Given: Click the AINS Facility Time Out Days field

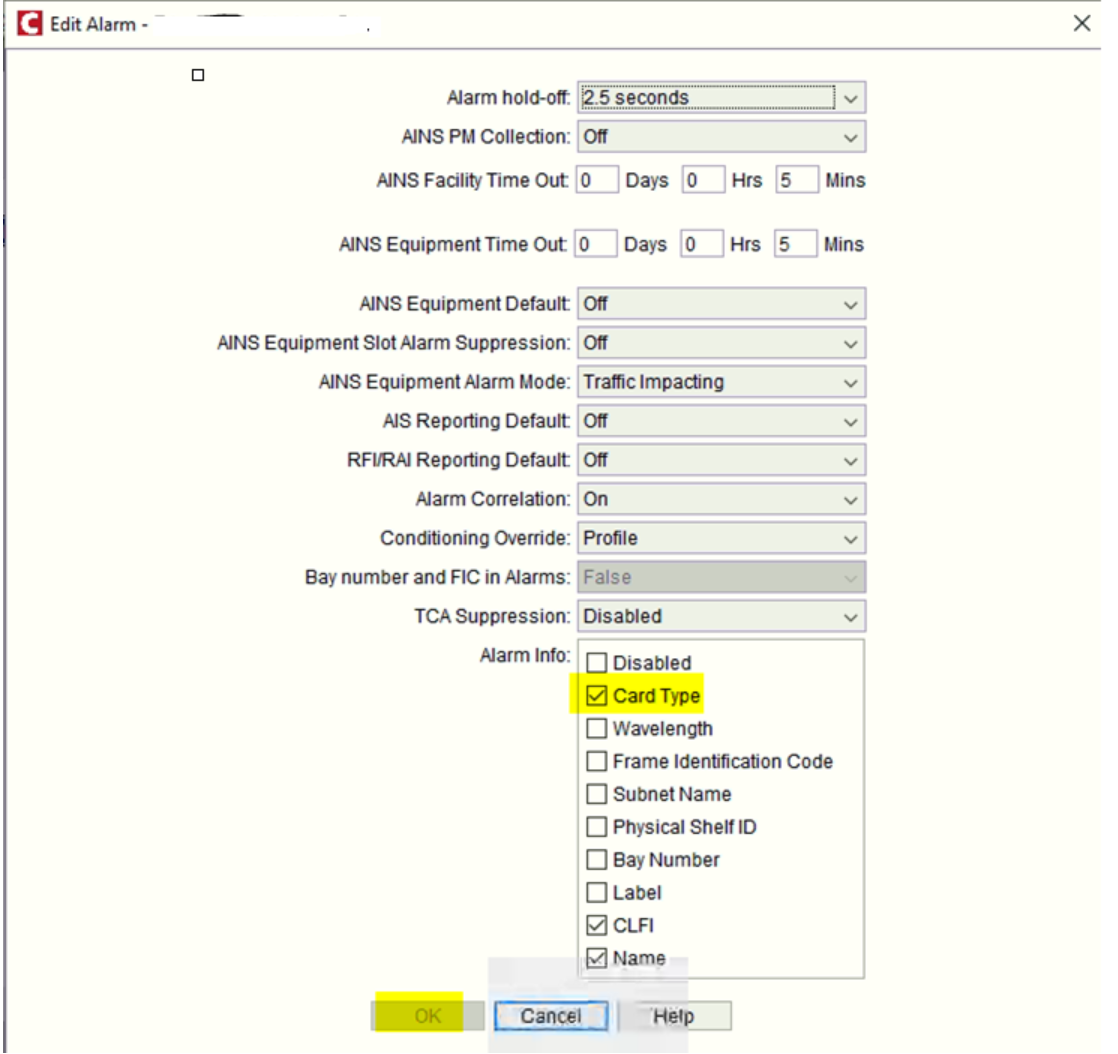Looking at the screenshot, I should (596, 180).
